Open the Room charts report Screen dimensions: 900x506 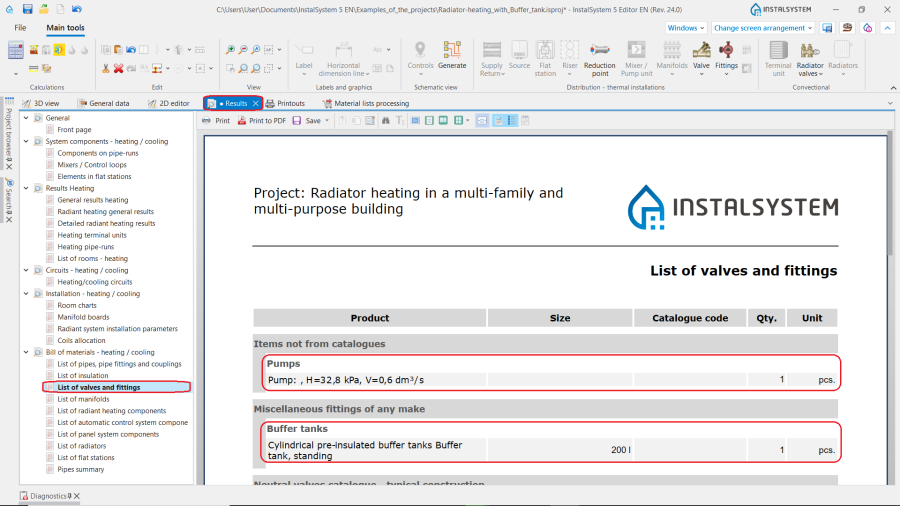click(x=77, y=305)
